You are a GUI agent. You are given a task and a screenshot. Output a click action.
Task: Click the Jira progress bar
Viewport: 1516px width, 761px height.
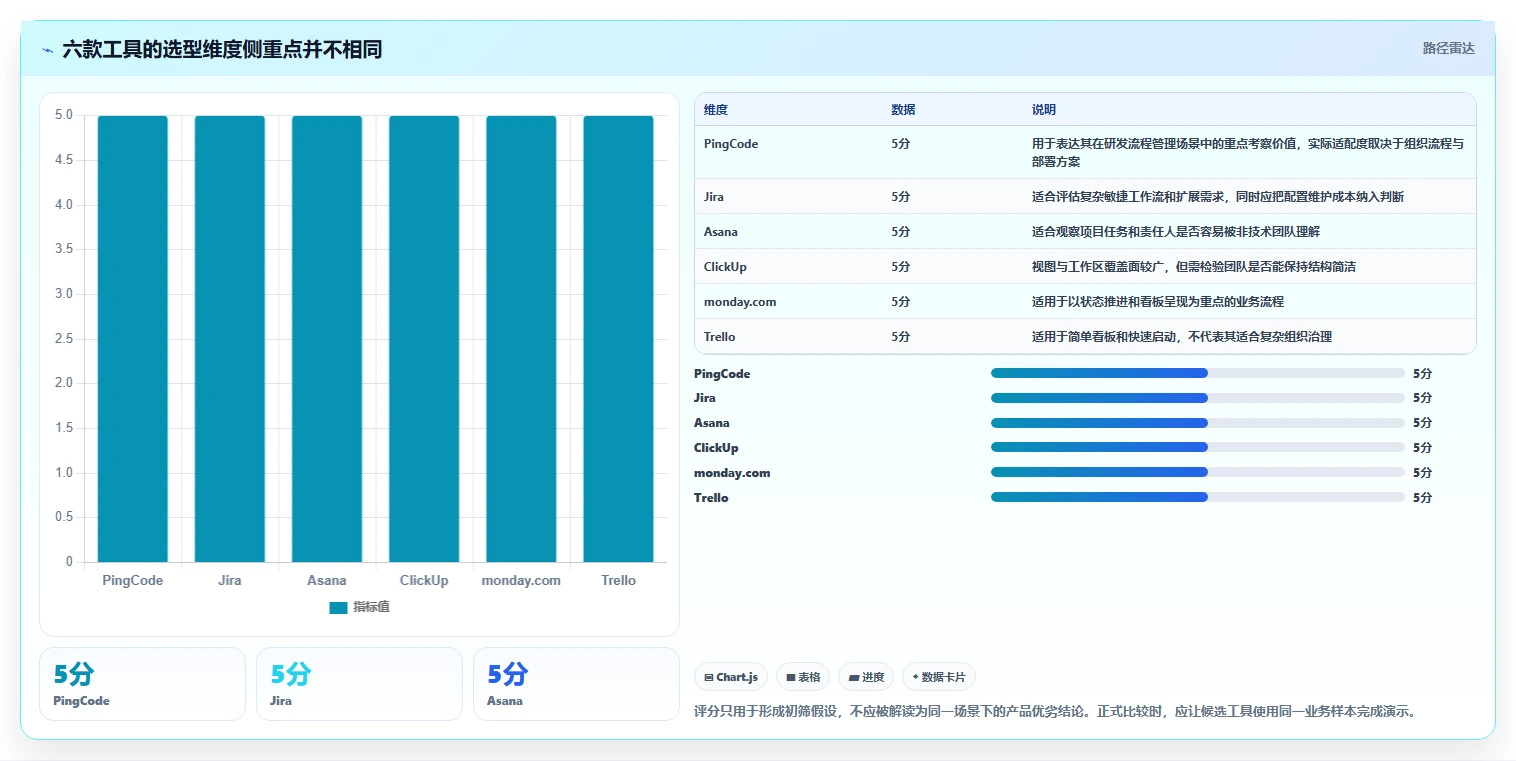pyautogui.click(x=1198, y=398)
